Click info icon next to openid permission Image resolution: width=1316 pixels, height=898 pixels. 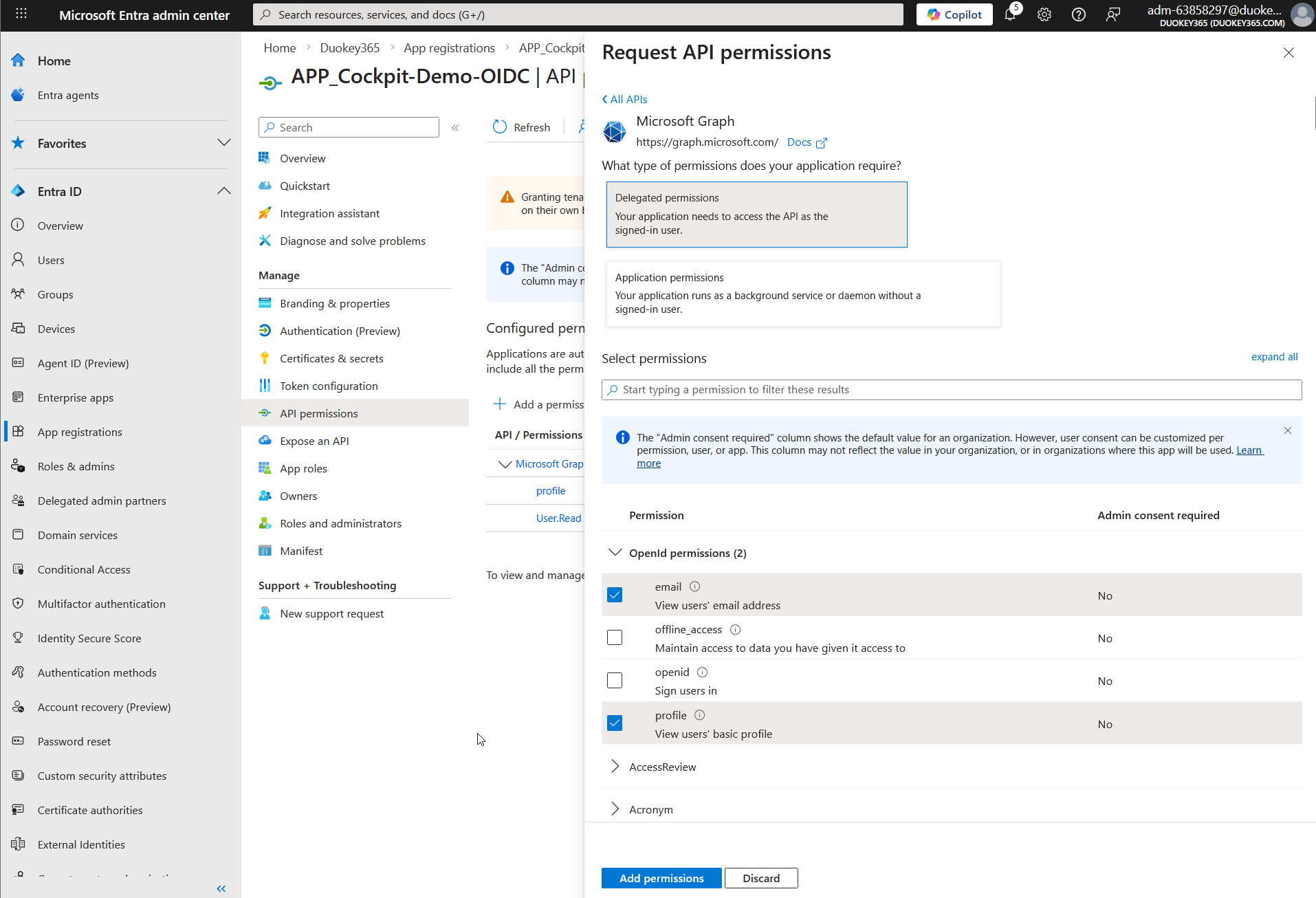pyautogui.click(x=702, y=672)
